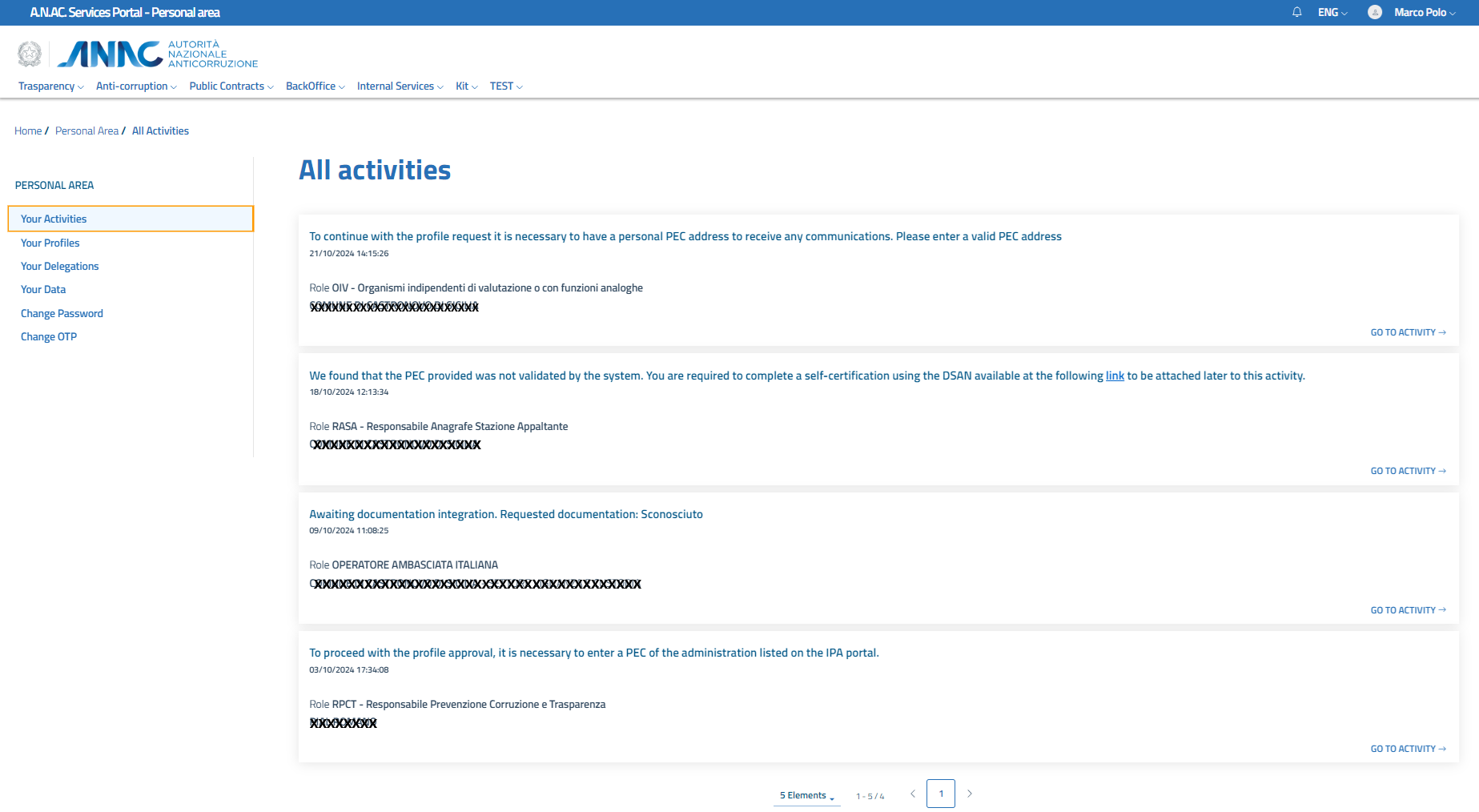Expand the Trasparency menu
The image size is (1479, 812).
(x=50, y=86)
